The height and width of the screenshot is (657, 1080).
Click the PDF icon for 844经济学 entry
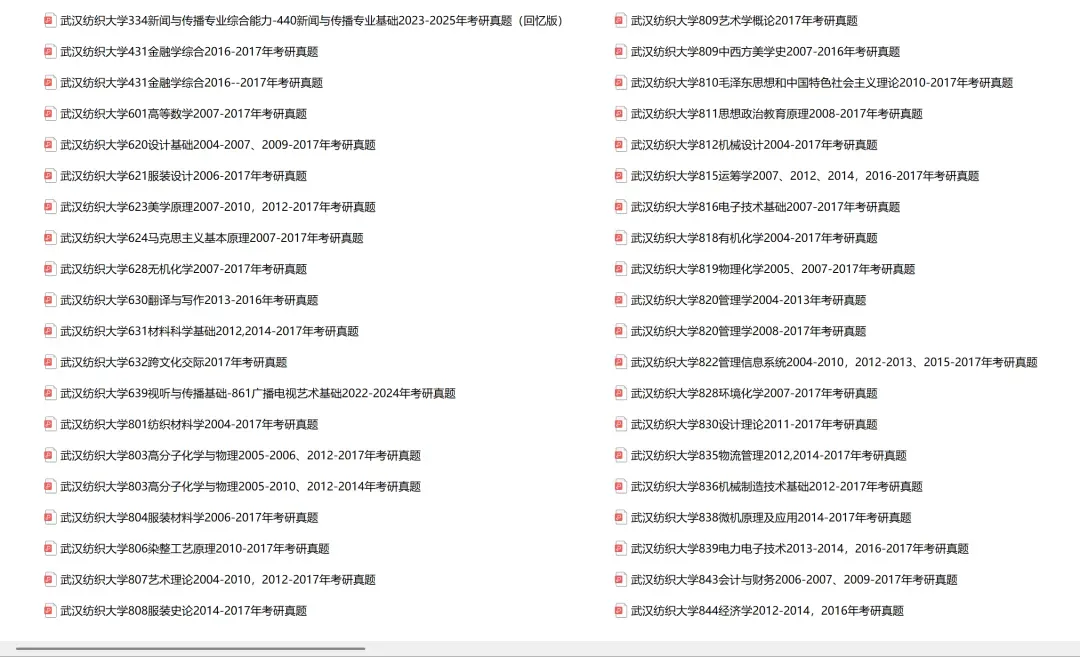point(618,610)
